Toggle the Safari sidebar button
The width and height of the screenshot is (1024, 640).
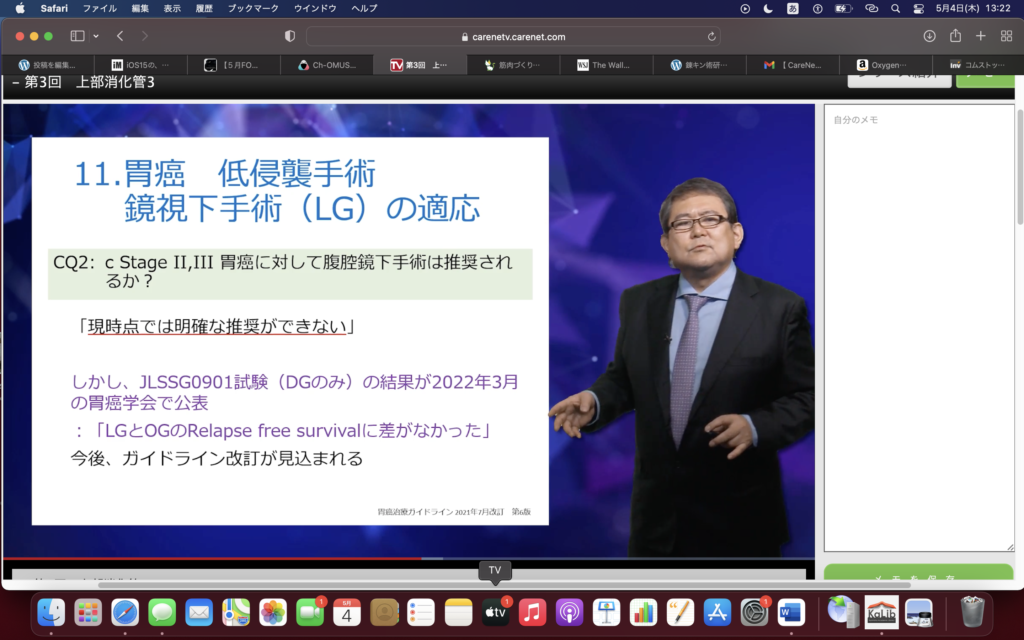coord(77,36)
